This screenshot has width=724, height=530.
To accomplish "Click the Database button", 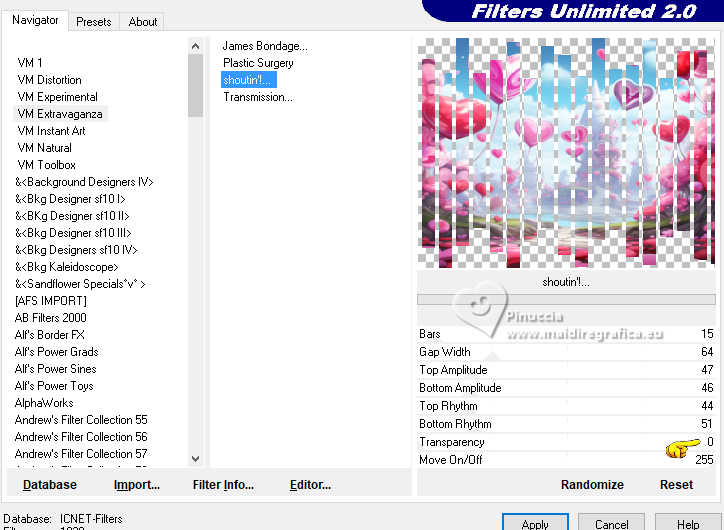I will coord(50,485).
